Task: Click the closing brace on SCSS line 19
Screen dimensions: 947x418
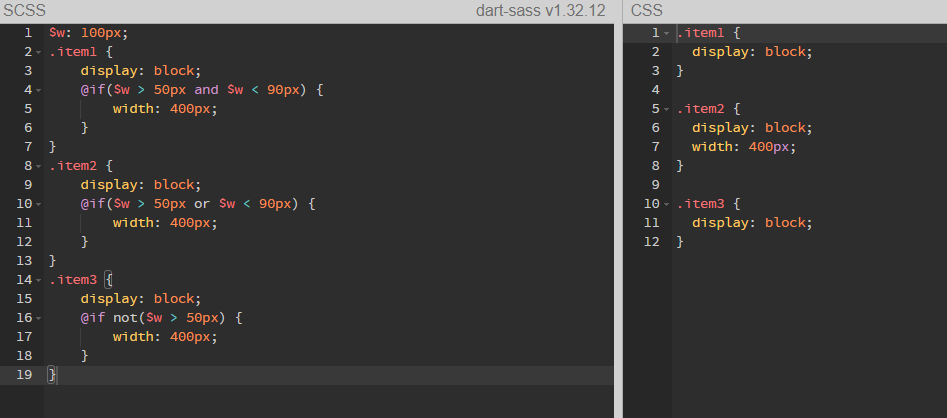Action: pyautogui.click(x=53, y=375)
